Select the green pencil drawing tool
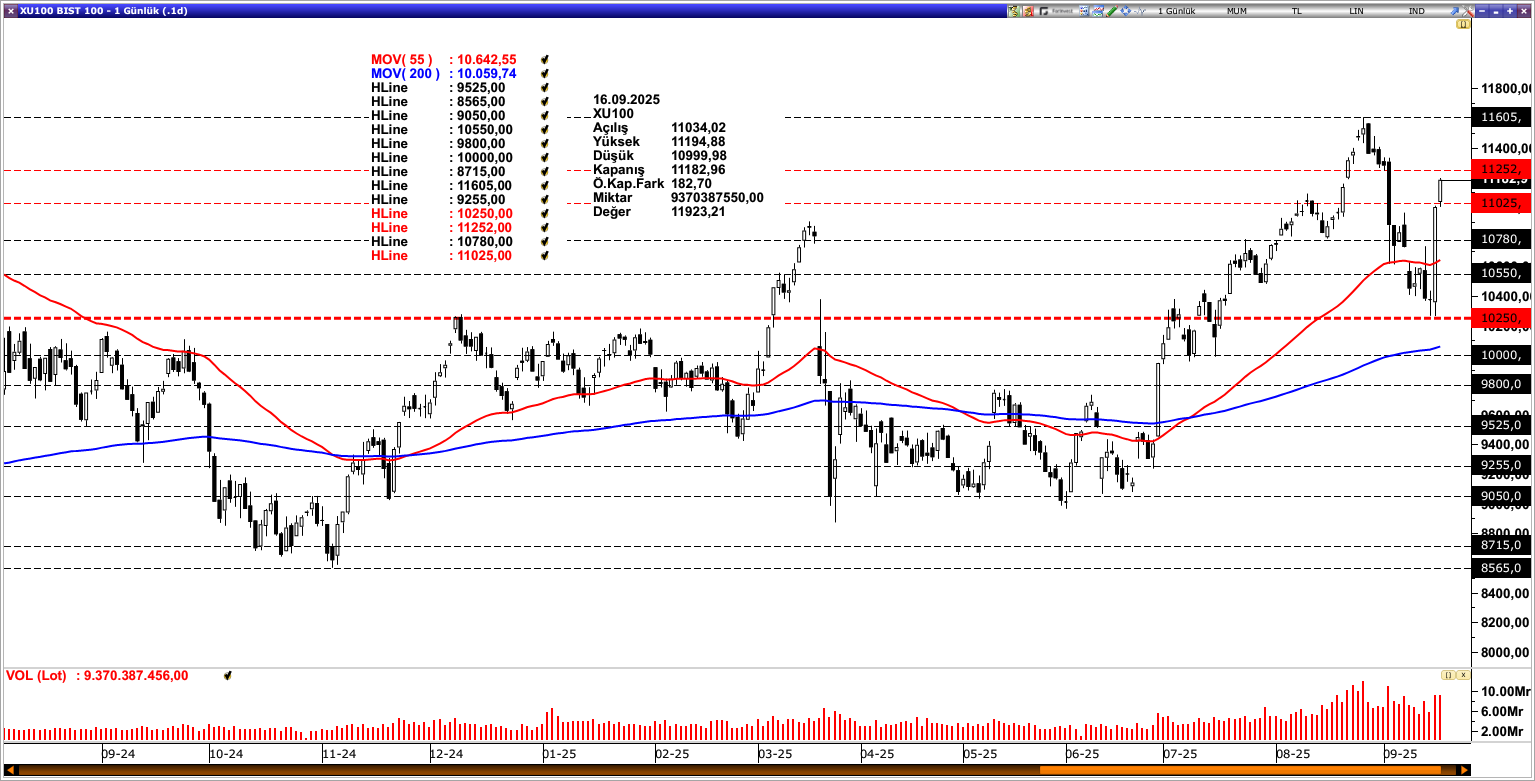1535x781 pixels. [x=1111, y=11]
